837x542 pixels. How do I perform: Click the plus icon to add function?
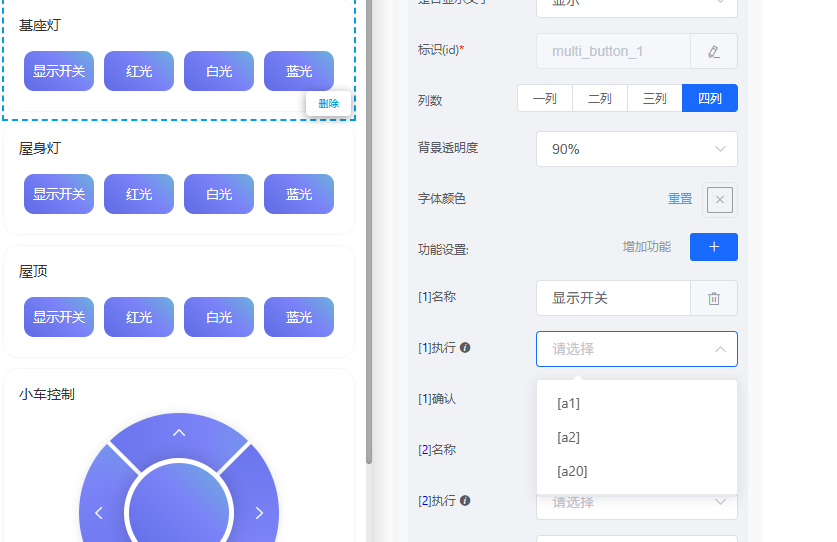[714, 247]
